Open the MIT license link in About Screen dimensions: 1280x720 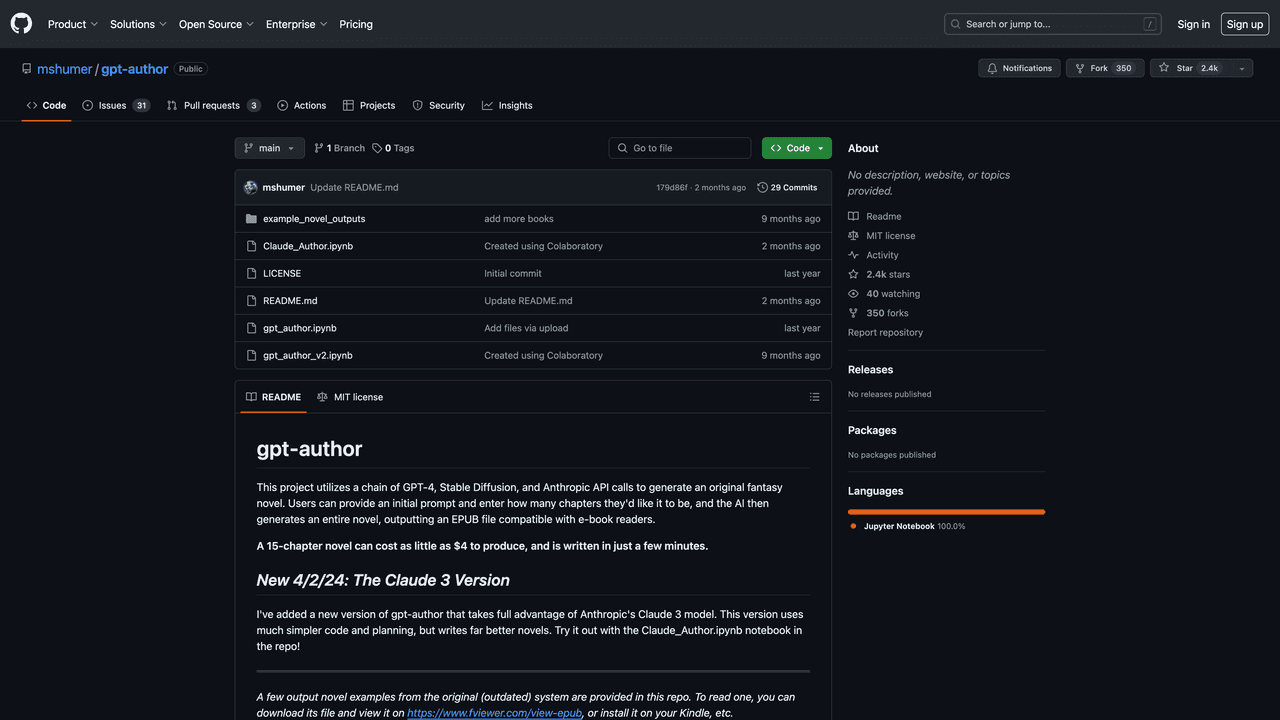point(882,236)
